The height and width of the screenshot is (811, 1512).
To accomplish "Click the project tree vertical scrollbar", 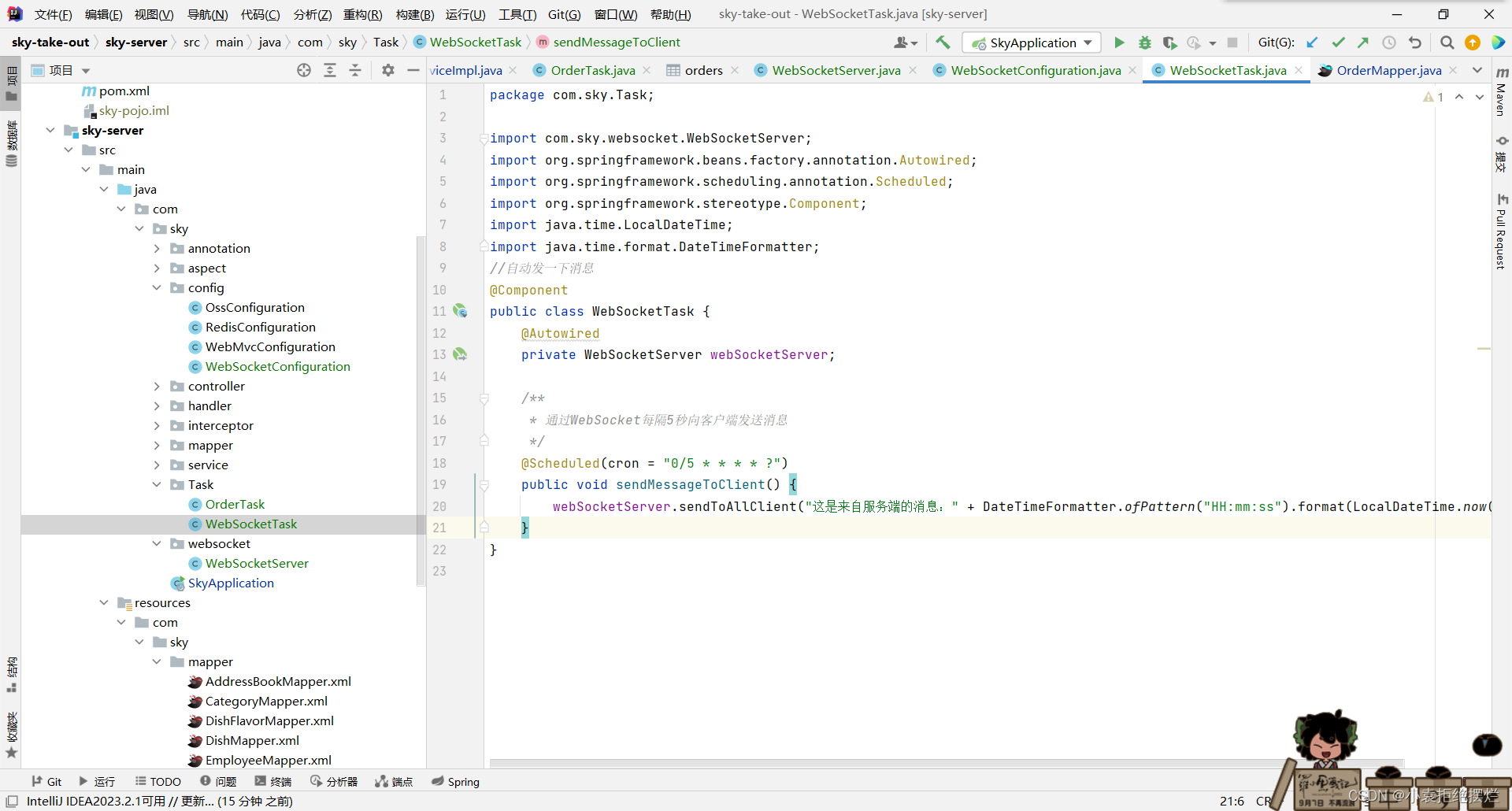I will click(421, 409).
